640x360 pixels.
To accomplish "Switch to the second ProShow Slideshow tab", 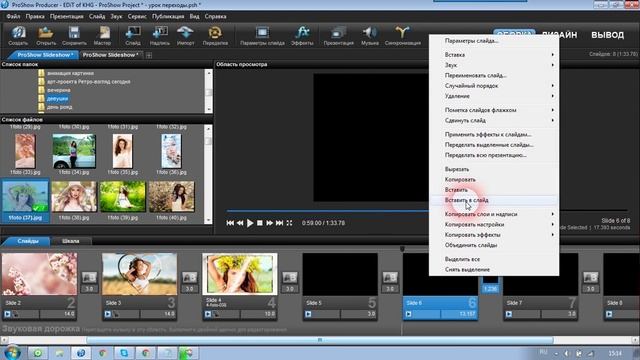I will click(x=110, y=55).
